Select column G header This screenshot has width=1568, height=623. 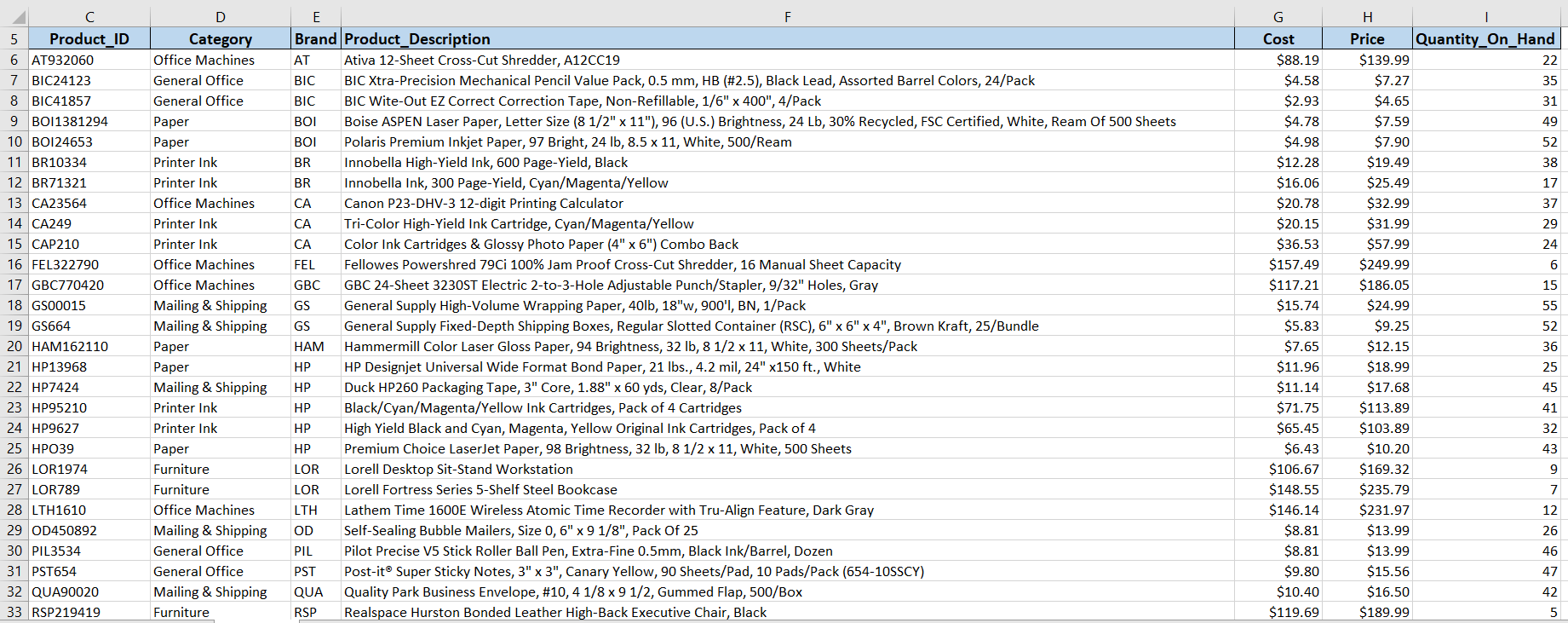pos(1278,17)
